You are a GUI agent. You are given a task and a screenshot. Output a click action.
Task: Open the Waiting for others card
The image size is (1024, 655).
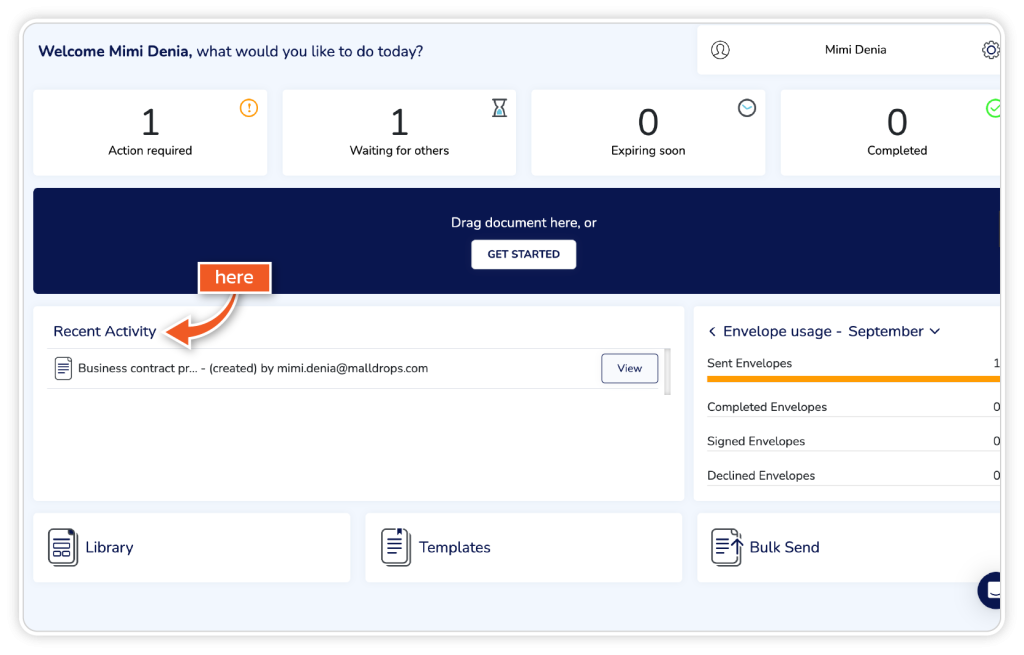399,133
